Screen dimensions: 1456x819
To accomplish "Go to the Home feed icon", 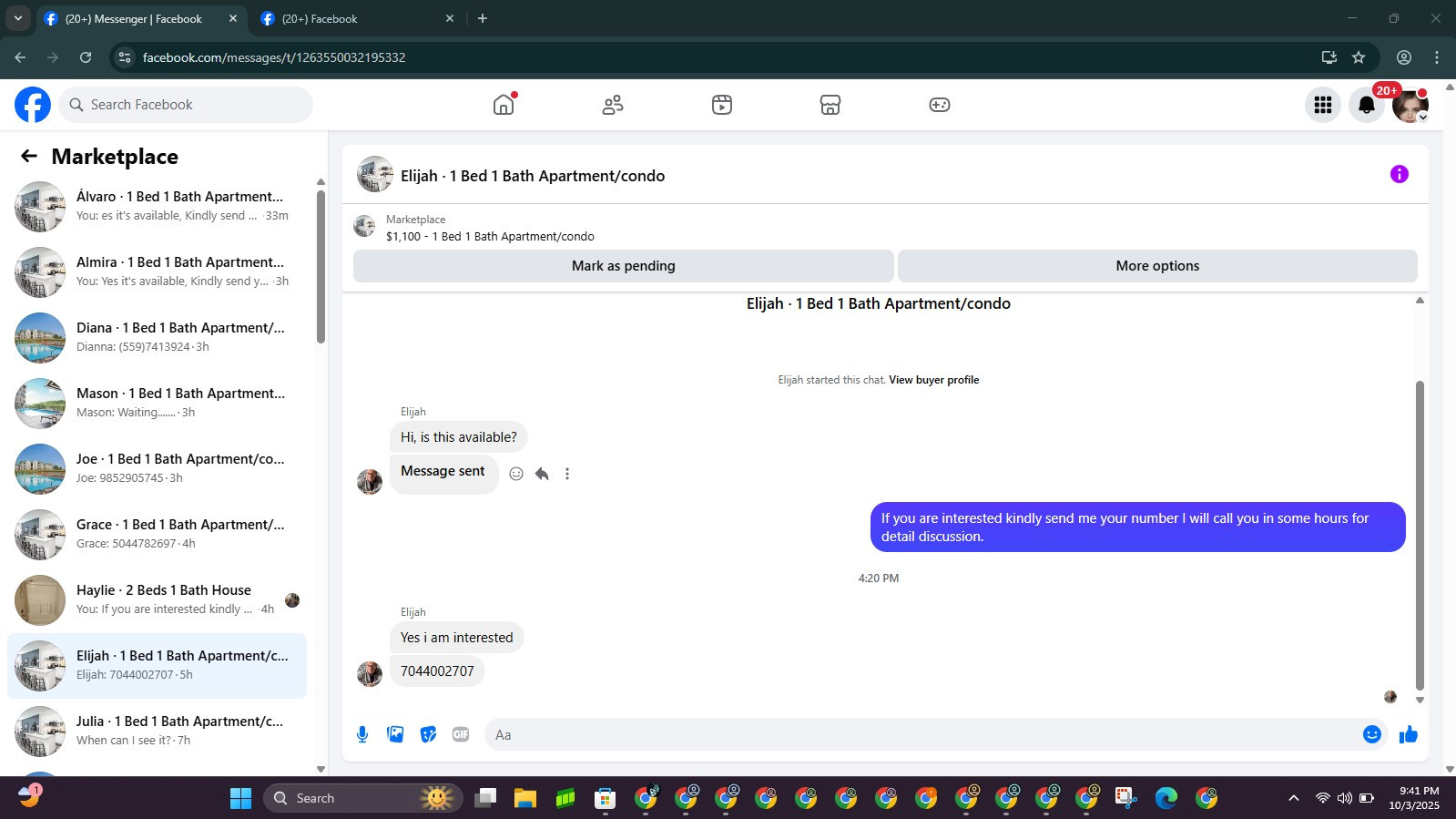I will (504, 105).
